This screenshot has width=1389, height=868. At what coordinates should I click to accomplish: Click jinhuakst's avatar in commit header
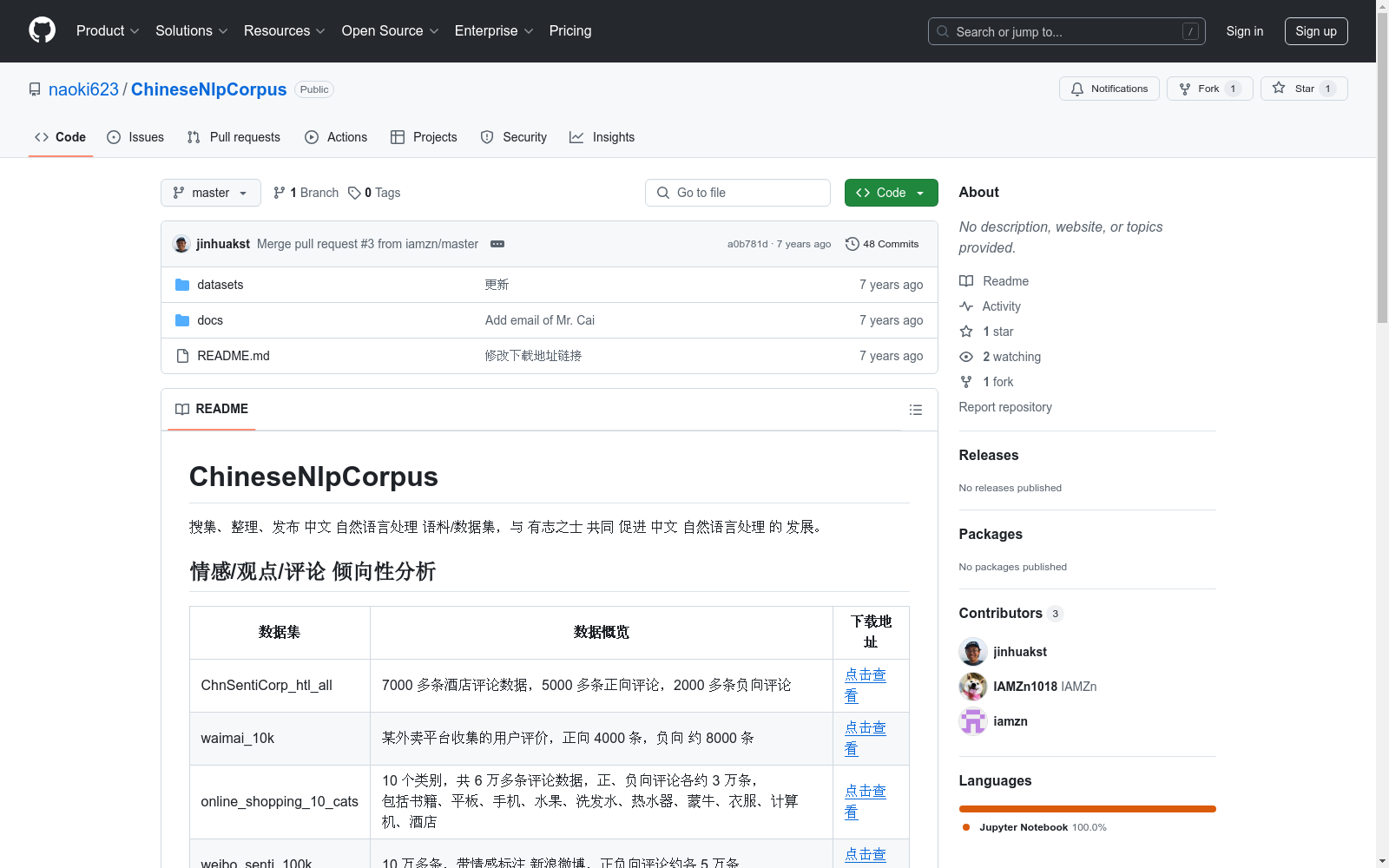pyautogui.click(x=181, y=244)
